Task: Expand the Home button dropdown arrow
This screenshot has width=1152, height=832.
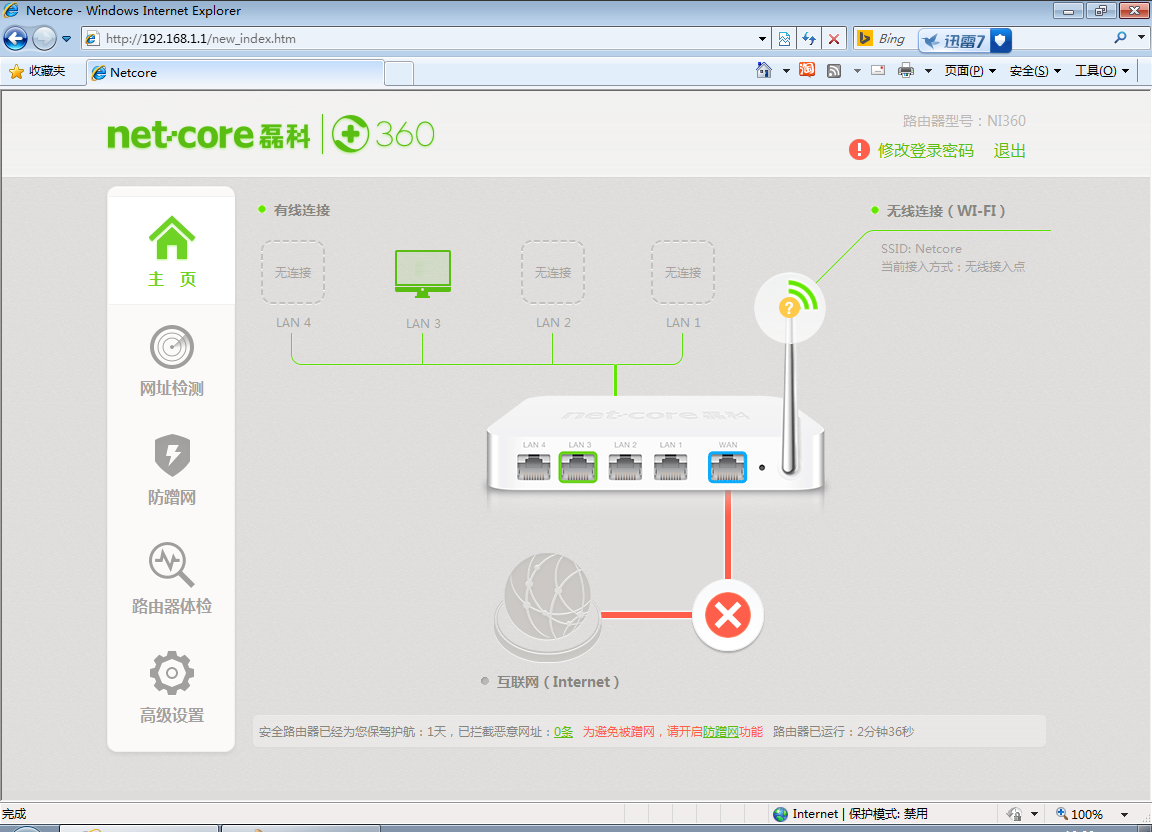Action: pos(785,71)
